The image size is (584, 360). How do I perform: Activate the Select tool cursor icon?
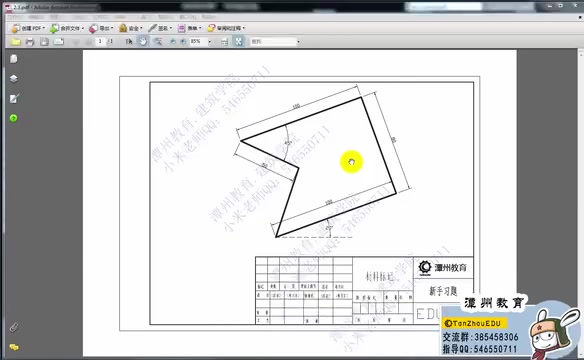129,41
